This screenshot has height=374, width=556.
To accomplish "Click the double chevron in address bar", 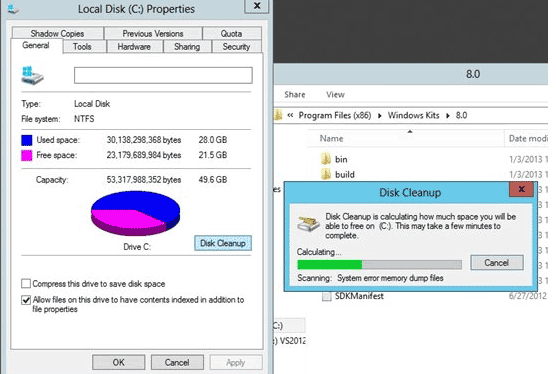I will (290, 115).
